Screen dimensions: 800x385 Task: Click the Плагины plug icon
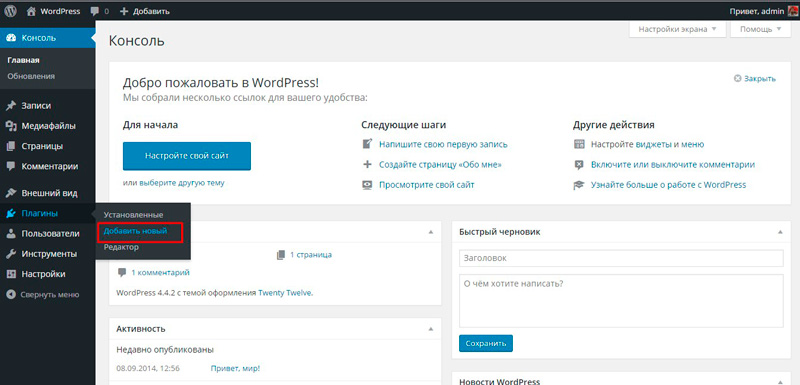pyautogui.click(x=11, y=214)
